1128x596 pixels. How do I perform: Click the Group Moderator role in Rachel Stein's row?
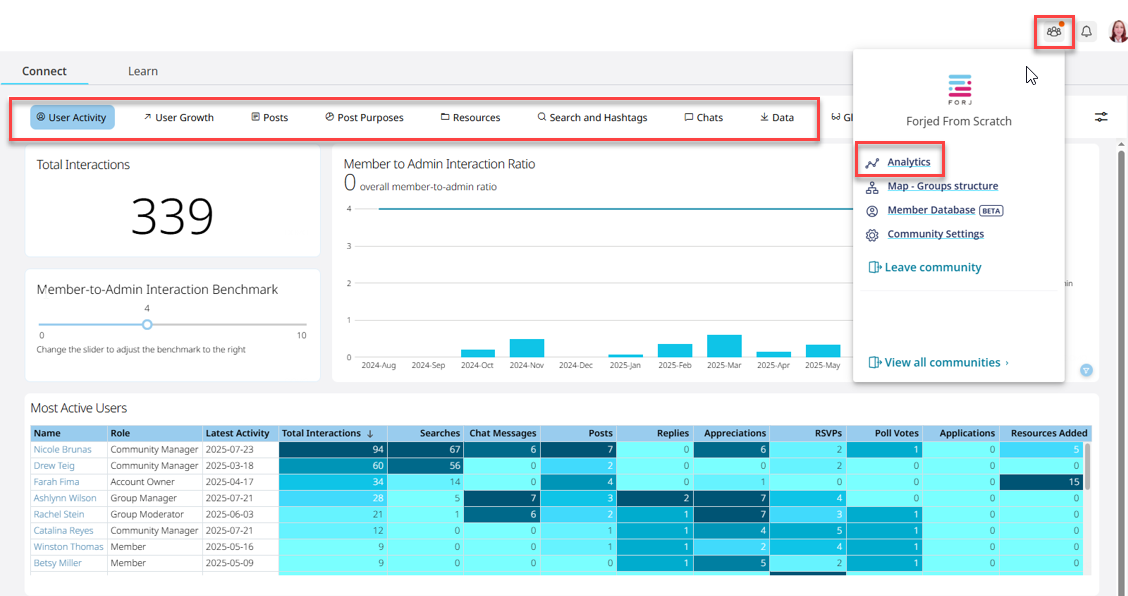click(x=147, y=514)
